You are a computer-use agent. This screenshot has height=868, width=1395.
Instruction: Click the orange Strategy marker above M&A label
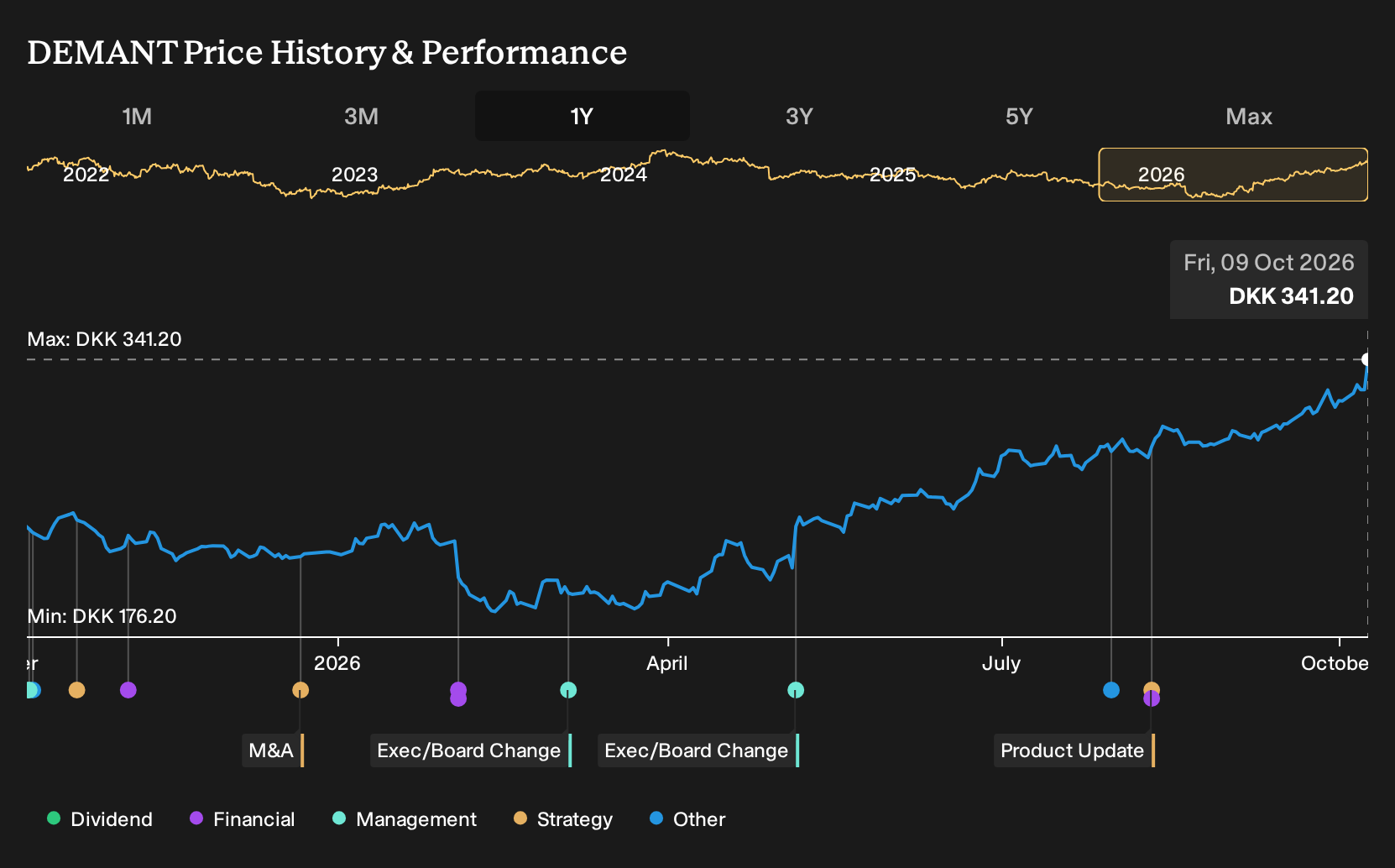[300, 690]
